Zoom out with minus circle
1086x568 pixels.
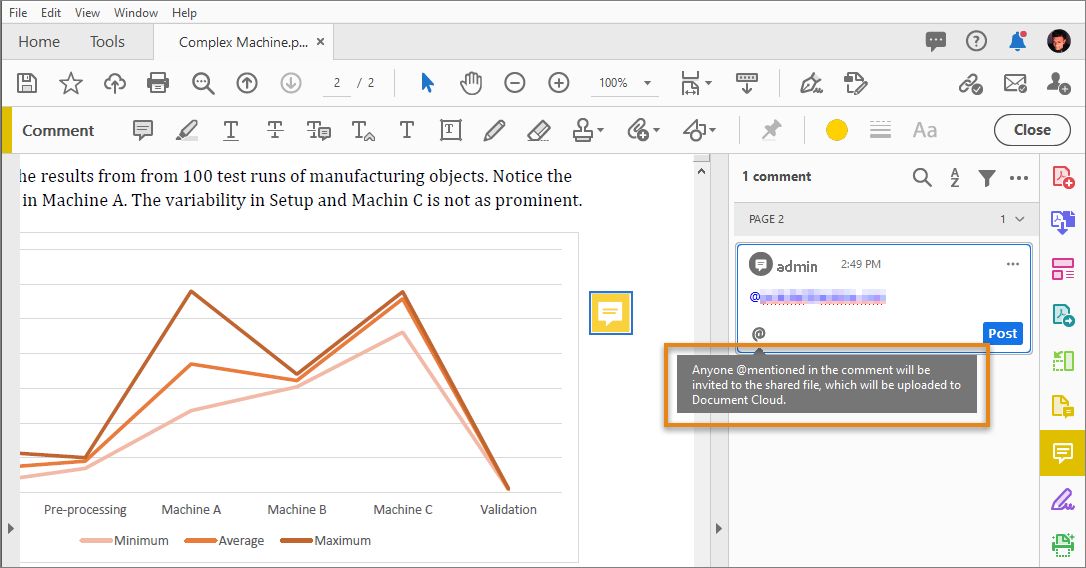tap(515, 83)
